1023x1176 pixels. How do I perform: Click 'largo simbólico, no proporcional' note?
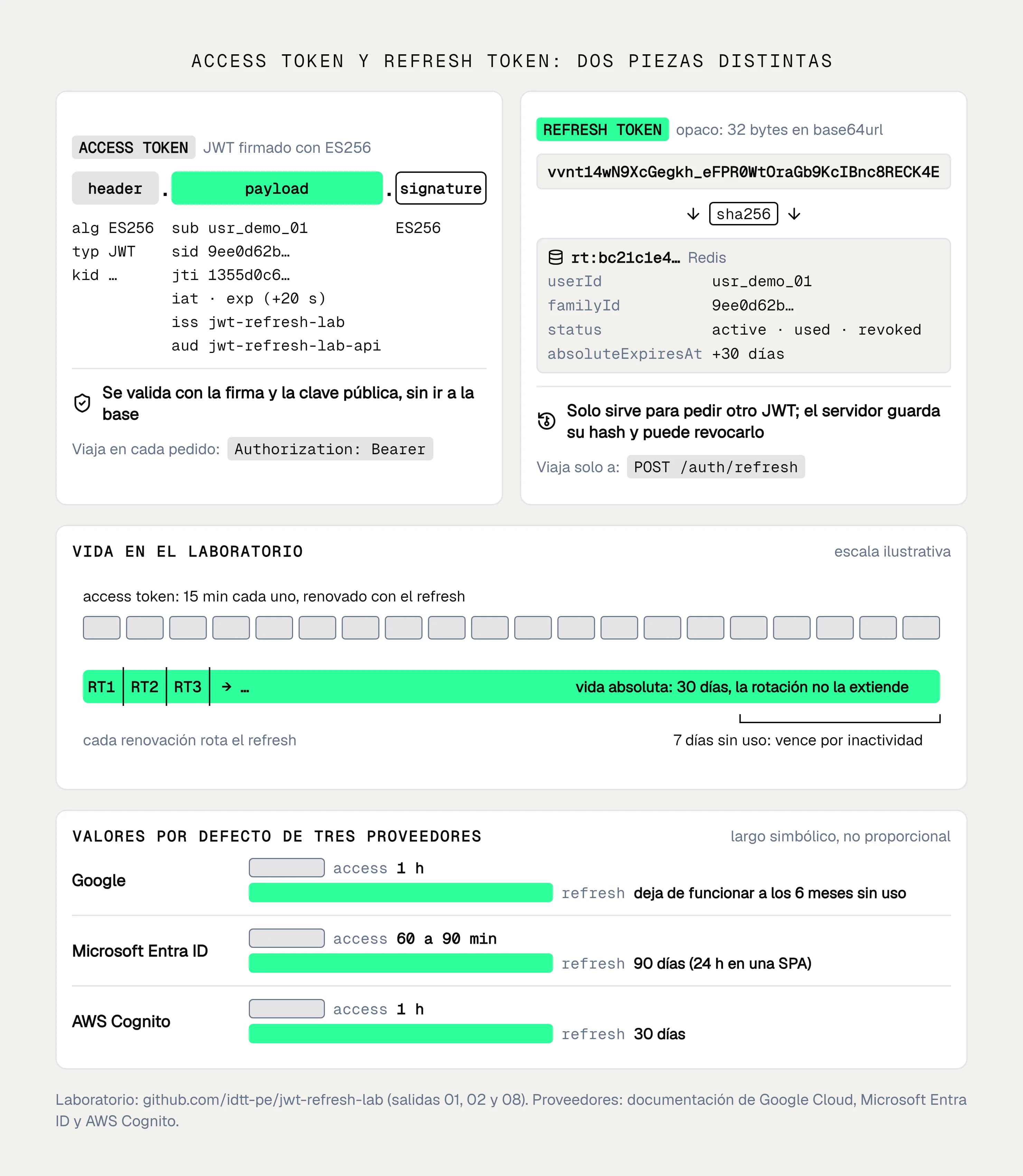click(x=840, y=836)
